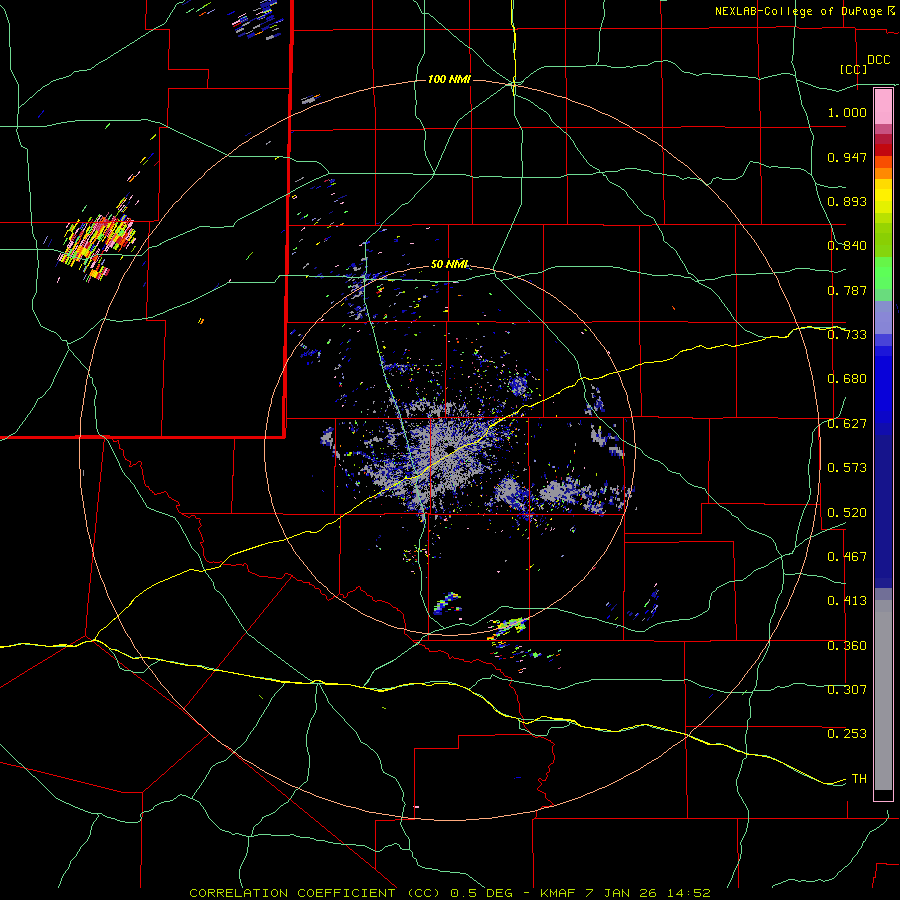Screen dimensions: 900x900
Task: Select the DCC product label
Action: click(878, 60)
